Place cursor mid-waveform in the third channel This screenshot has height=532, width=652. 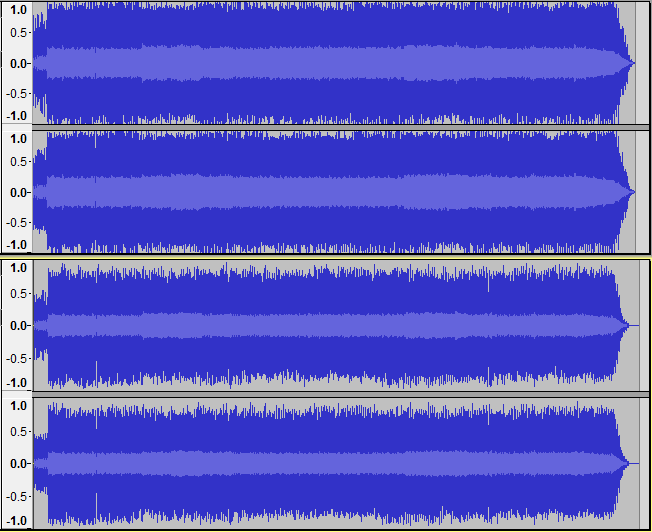(330, 325)
